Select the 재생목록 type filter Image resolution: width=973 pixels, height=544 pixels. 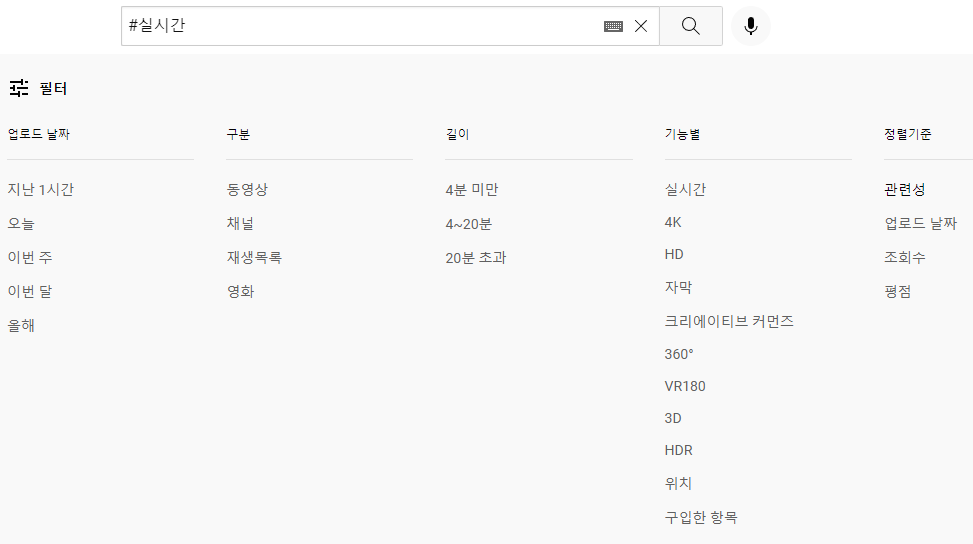pos(254,257)
